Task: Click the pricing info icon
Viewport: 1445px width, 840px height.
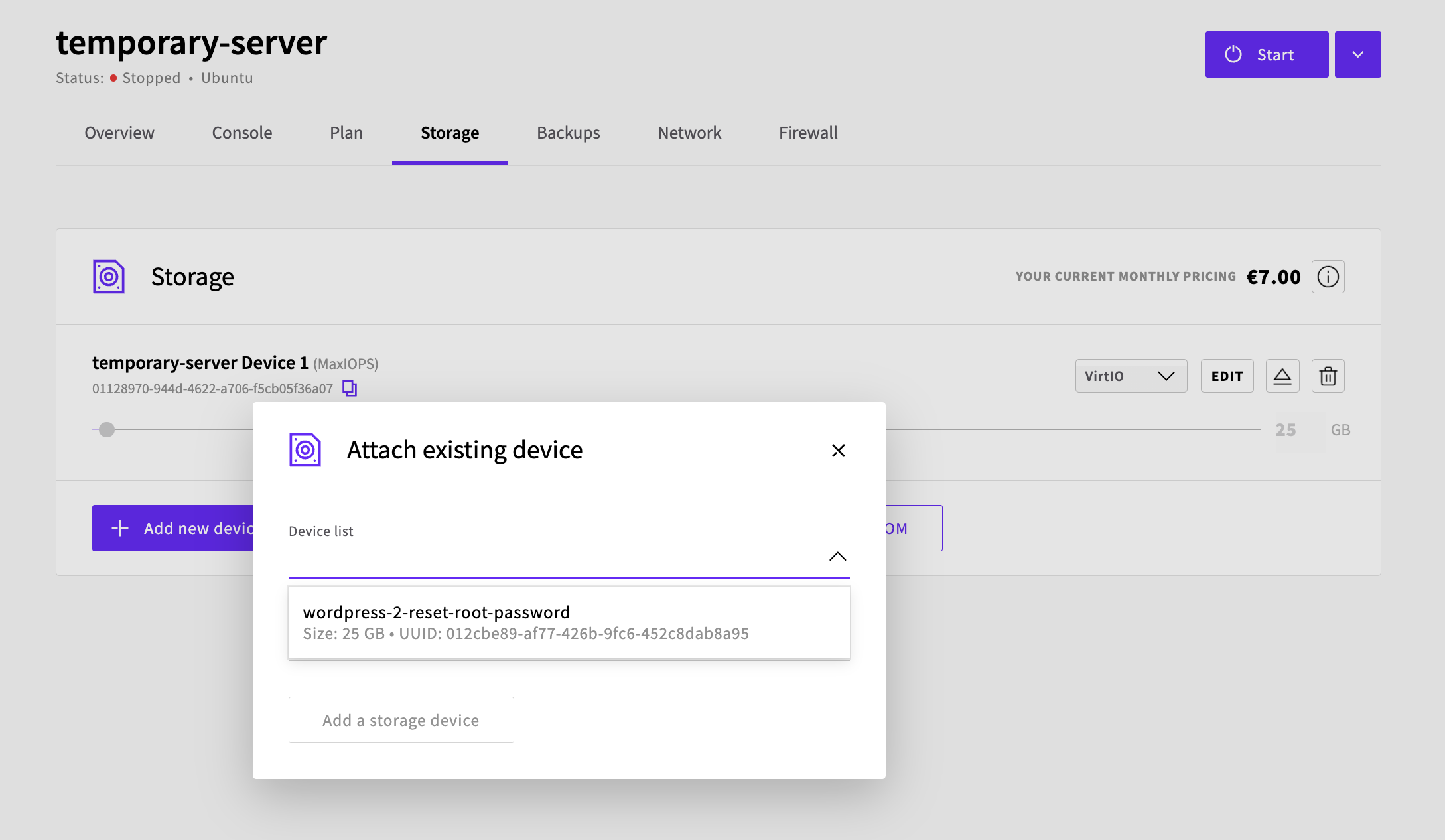Action: click(1328, 277)
